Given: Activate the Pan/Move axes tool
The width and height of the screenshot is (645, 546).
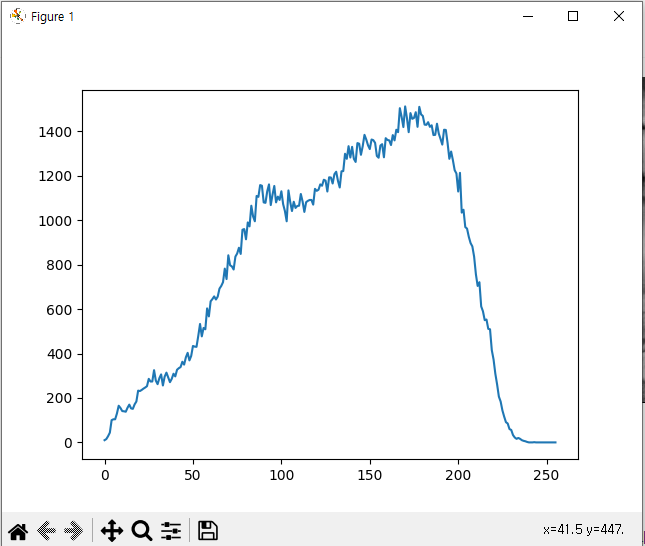Looking at the screenshot, I should click(x=112, y=530).
